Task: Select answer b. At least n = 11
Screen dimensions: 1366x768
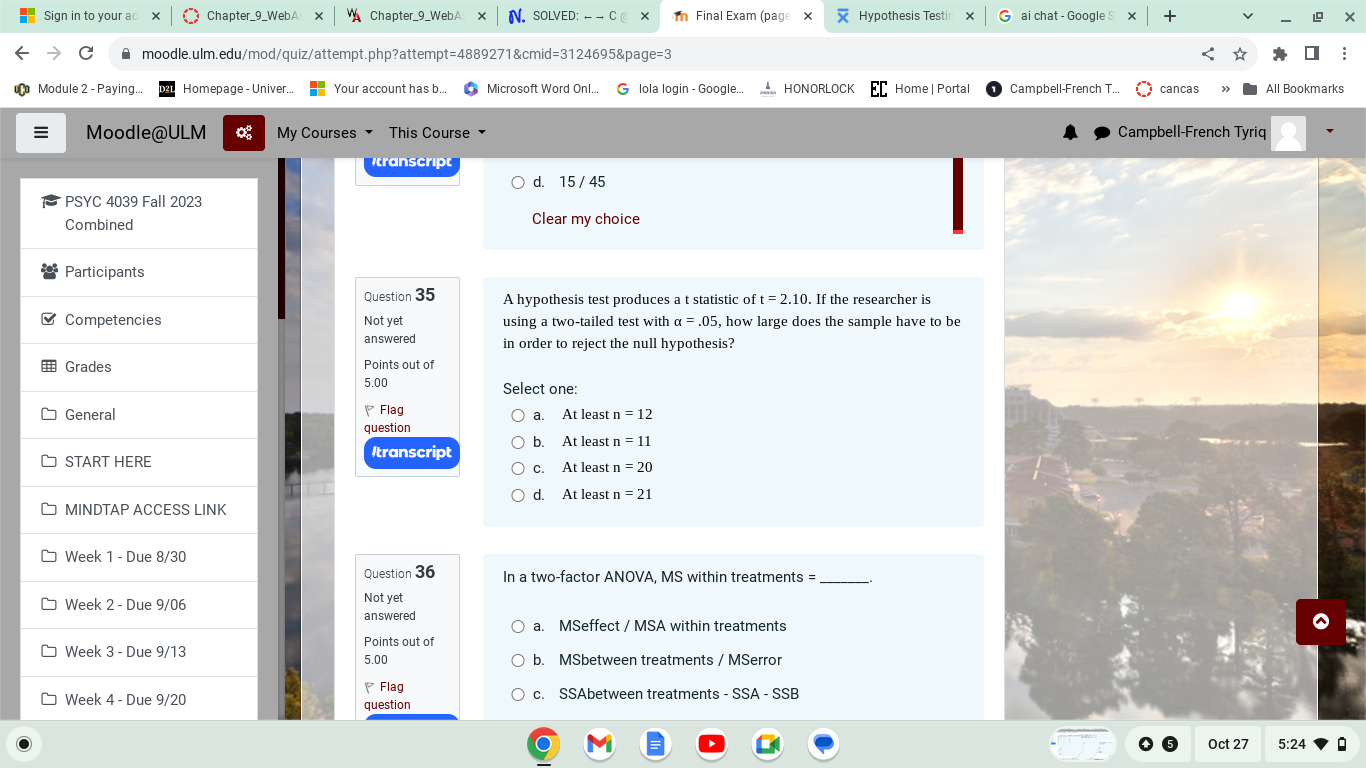Action: [518, 442]
